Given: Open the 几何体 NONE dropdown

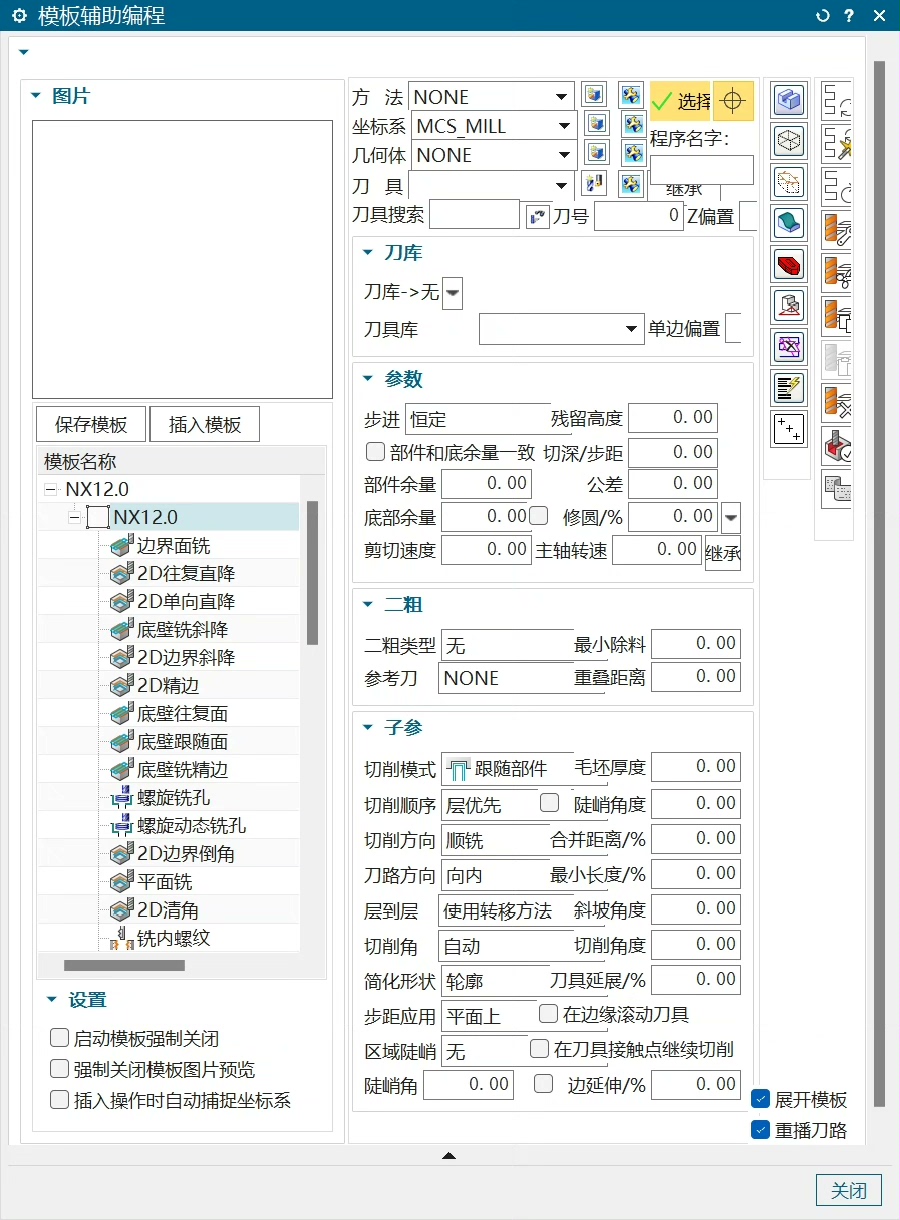Looking at the screenshot, I should point(493,154).
